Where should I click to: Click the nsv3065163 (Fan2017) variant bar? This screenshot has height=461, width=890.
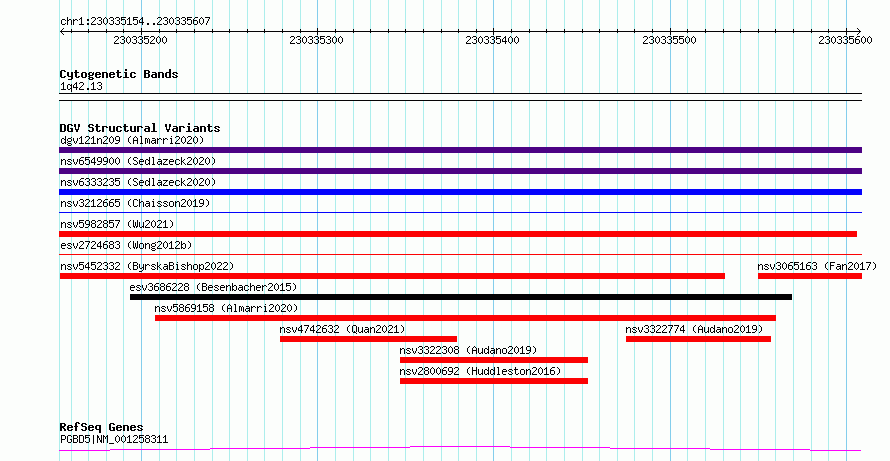pyautogui.click(x=810, y=276)
